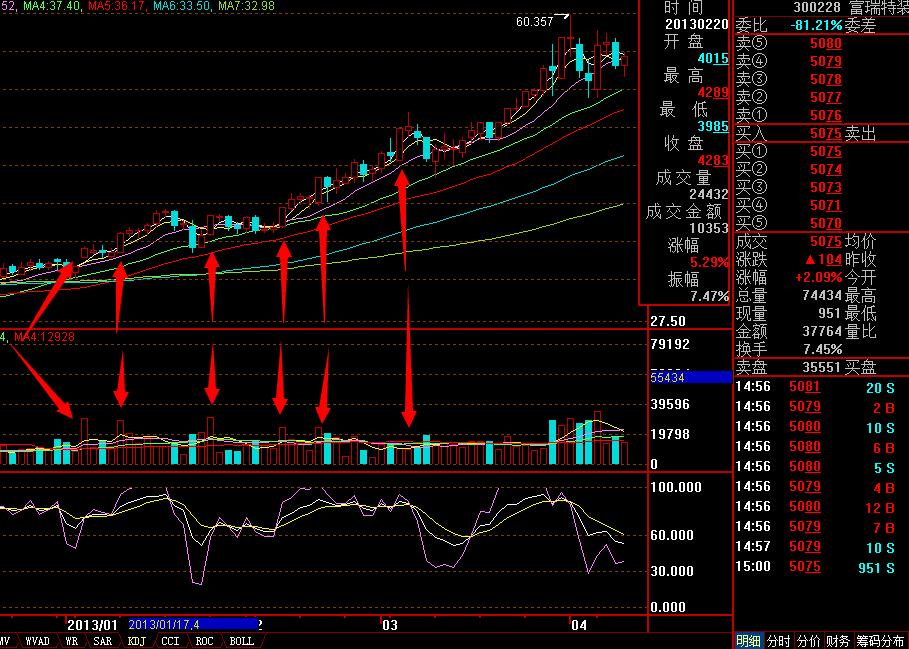Open the 财务 tab
Screen dimensions: 909x649
tap(839, 641)
